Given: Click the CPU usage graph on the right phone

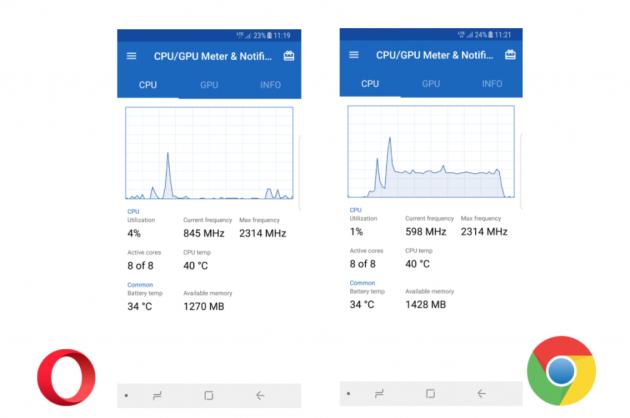Looking at the screenshot, I should (431, 152).
